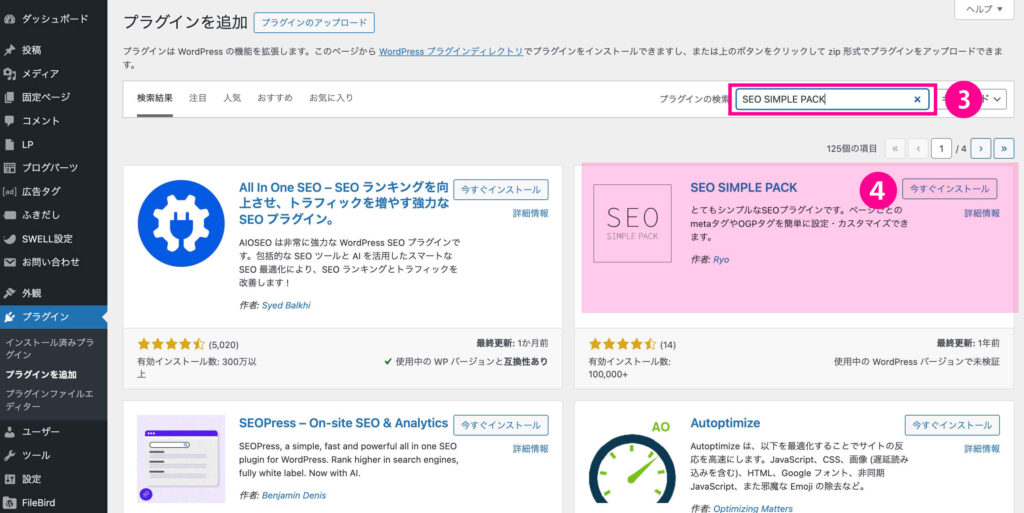Click the Dashboard icon in sidebar

(x=10, y=19)
